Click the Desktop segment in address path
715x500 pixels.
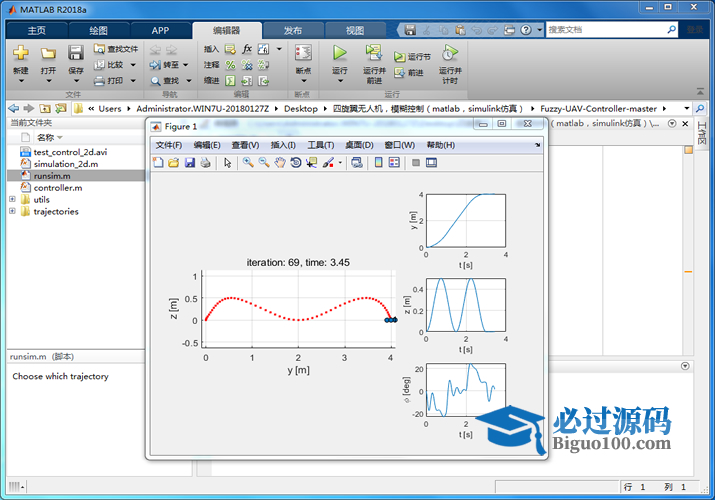301,108
